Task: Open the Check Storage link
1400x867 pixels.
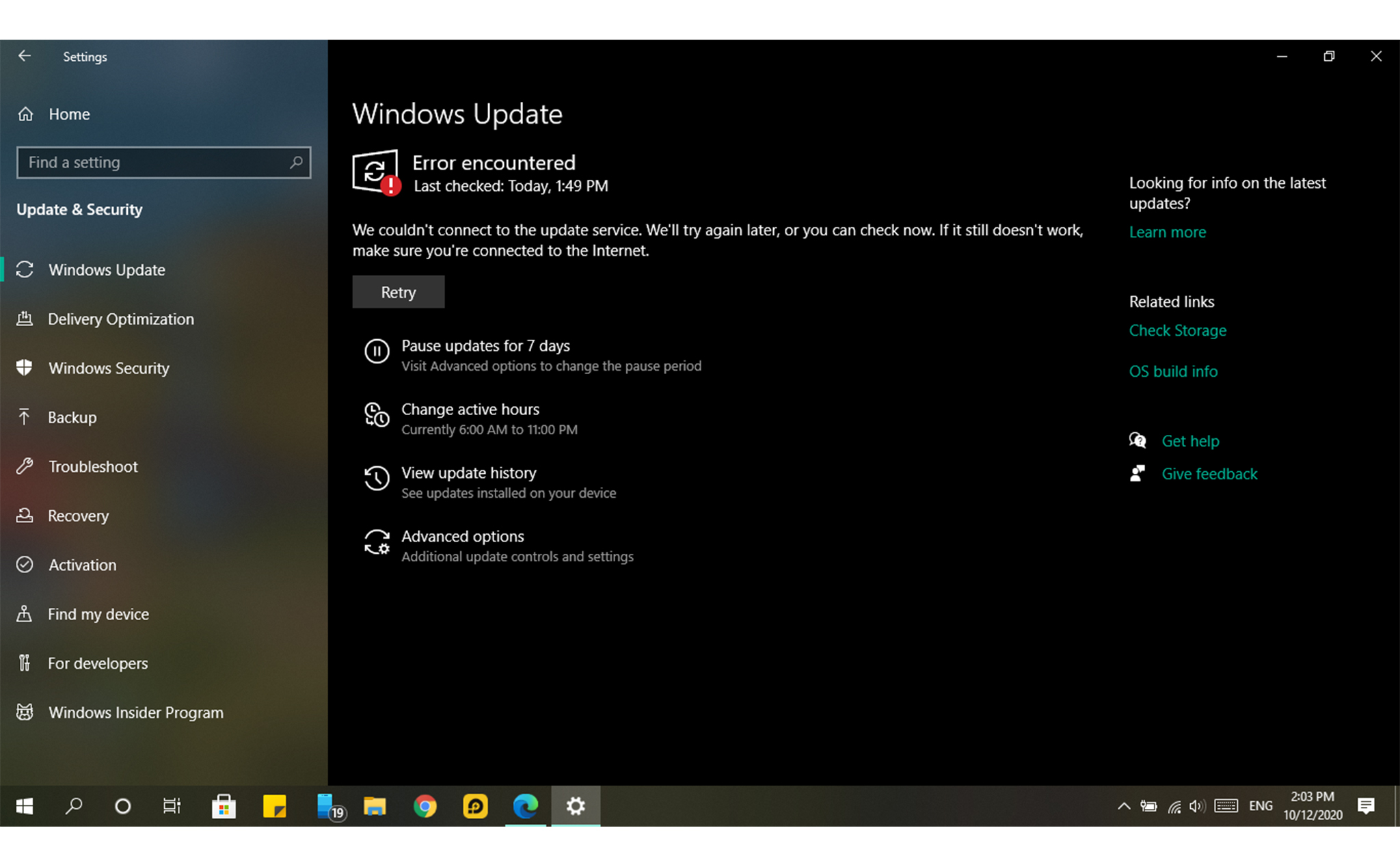Action: [x=1177, y=331]
